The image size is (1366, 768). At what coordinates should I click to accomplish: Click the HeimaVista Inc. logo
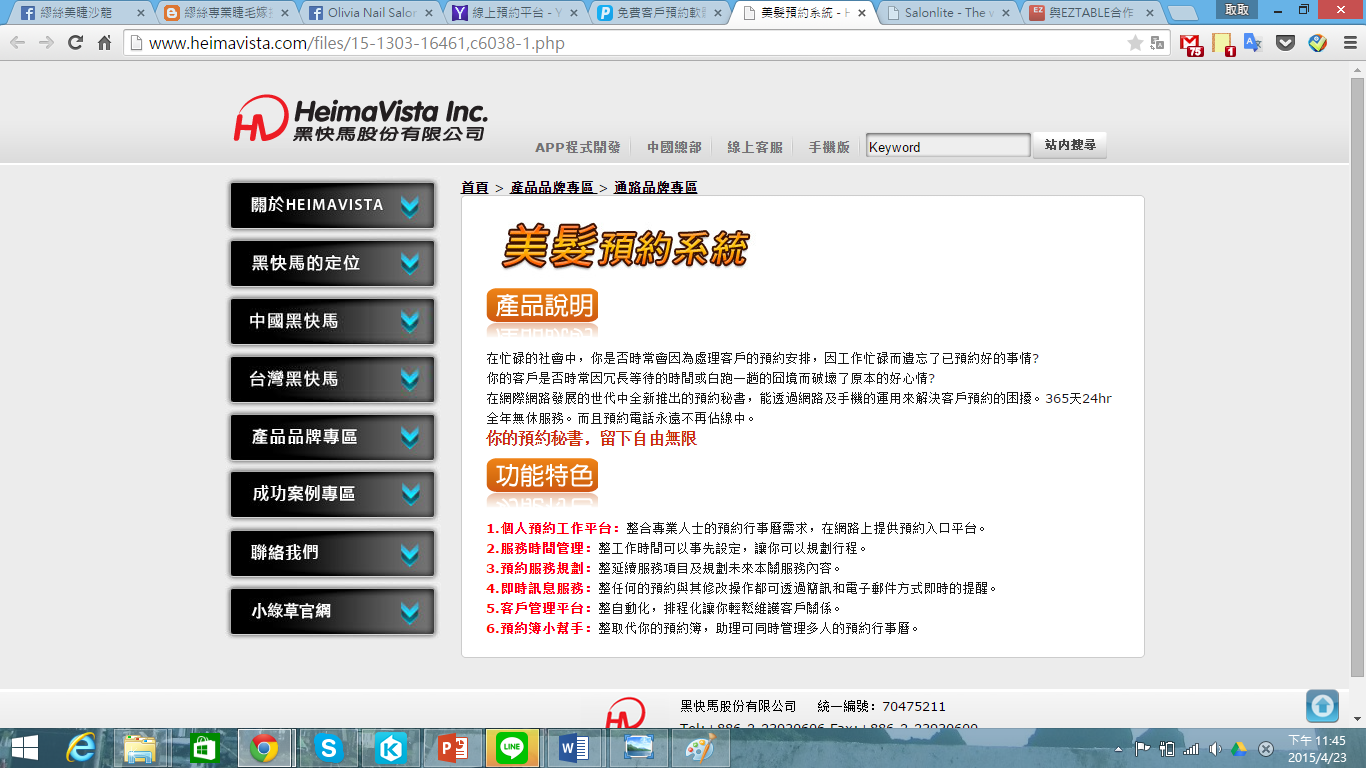coord(361,119)
